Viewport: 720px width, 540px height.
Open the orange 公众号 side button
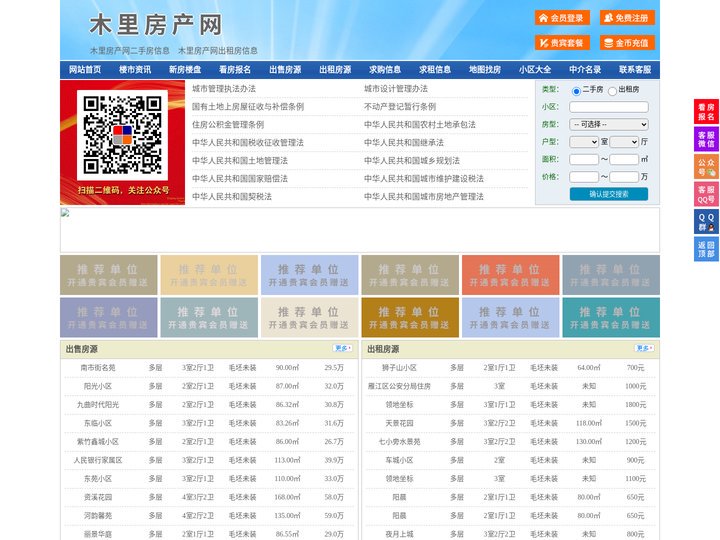point(706,167)
